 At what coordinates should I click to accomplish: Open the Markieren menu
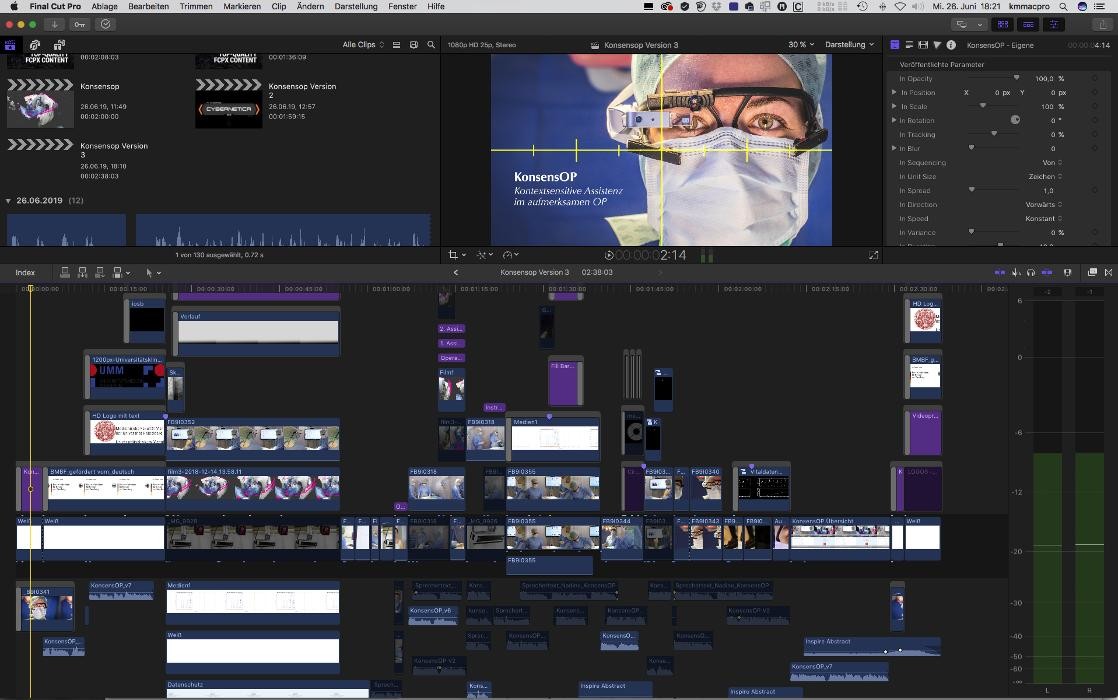click(242, 6)
